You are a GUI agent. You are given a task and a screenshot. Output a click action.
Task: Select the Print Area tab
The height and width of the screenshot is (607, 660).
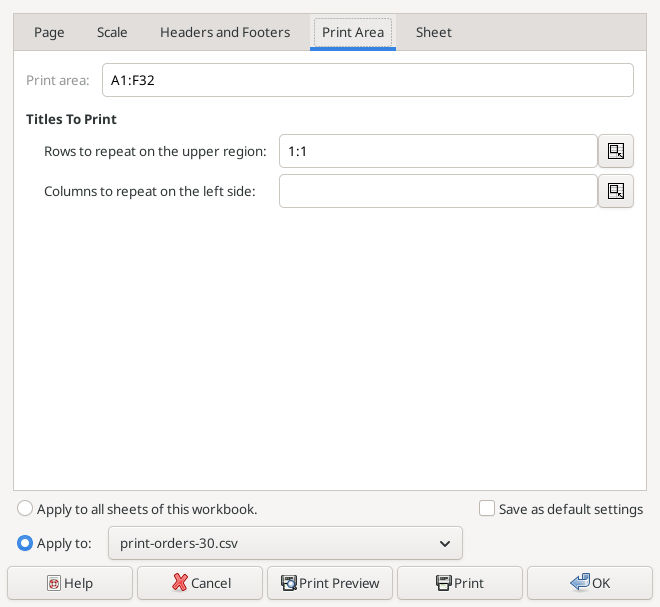tap(353, 32)
